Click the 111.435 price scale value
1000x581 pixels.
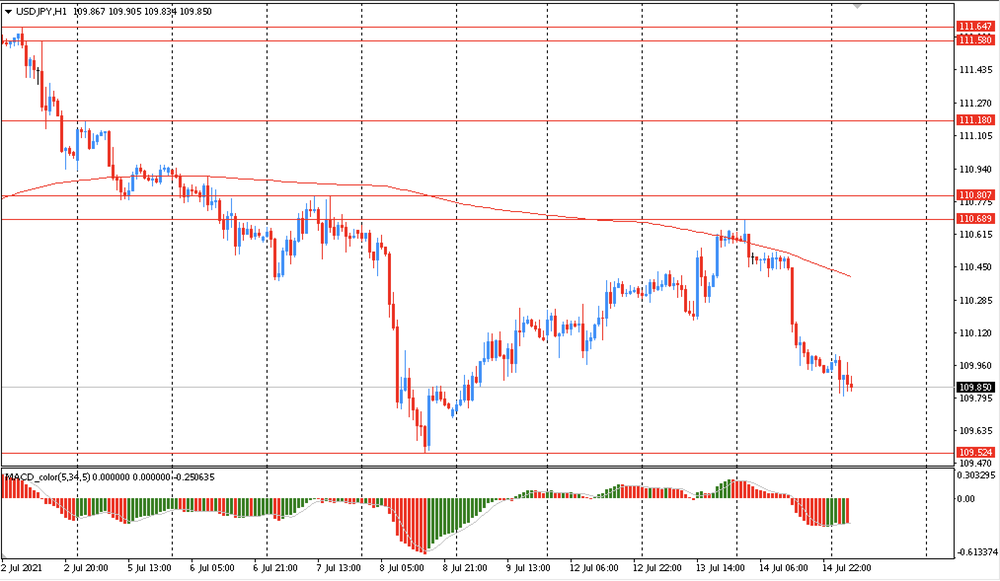(976, 70)
